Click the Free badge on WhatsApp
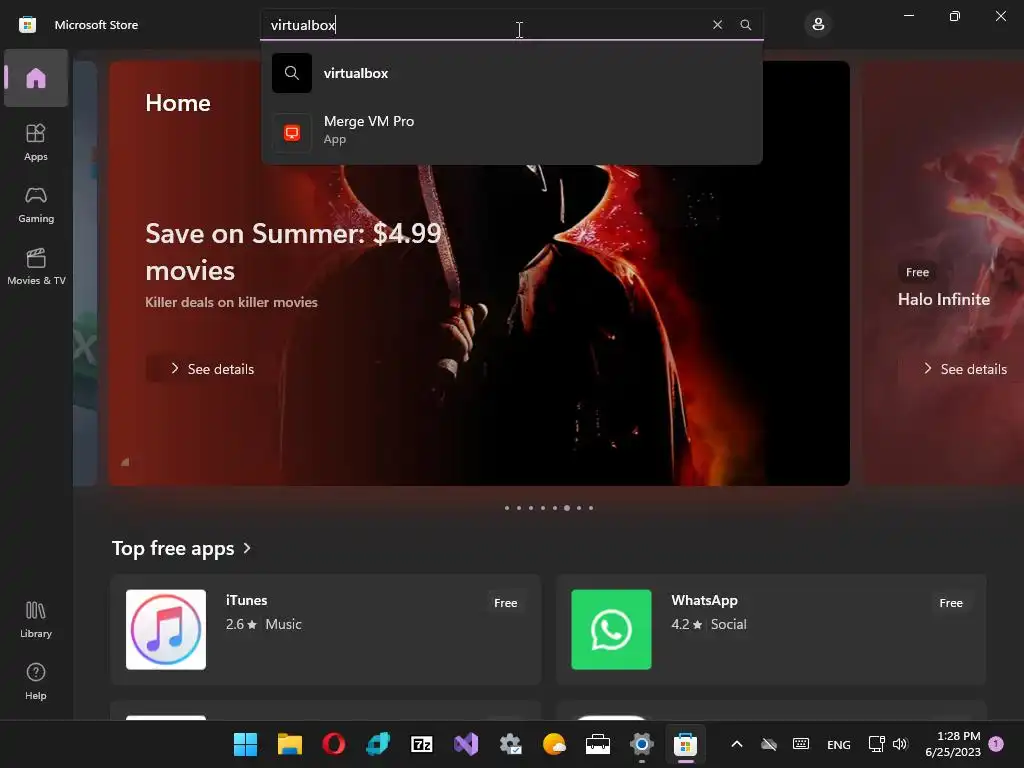 pyautogui.click(x=951, y=603)
